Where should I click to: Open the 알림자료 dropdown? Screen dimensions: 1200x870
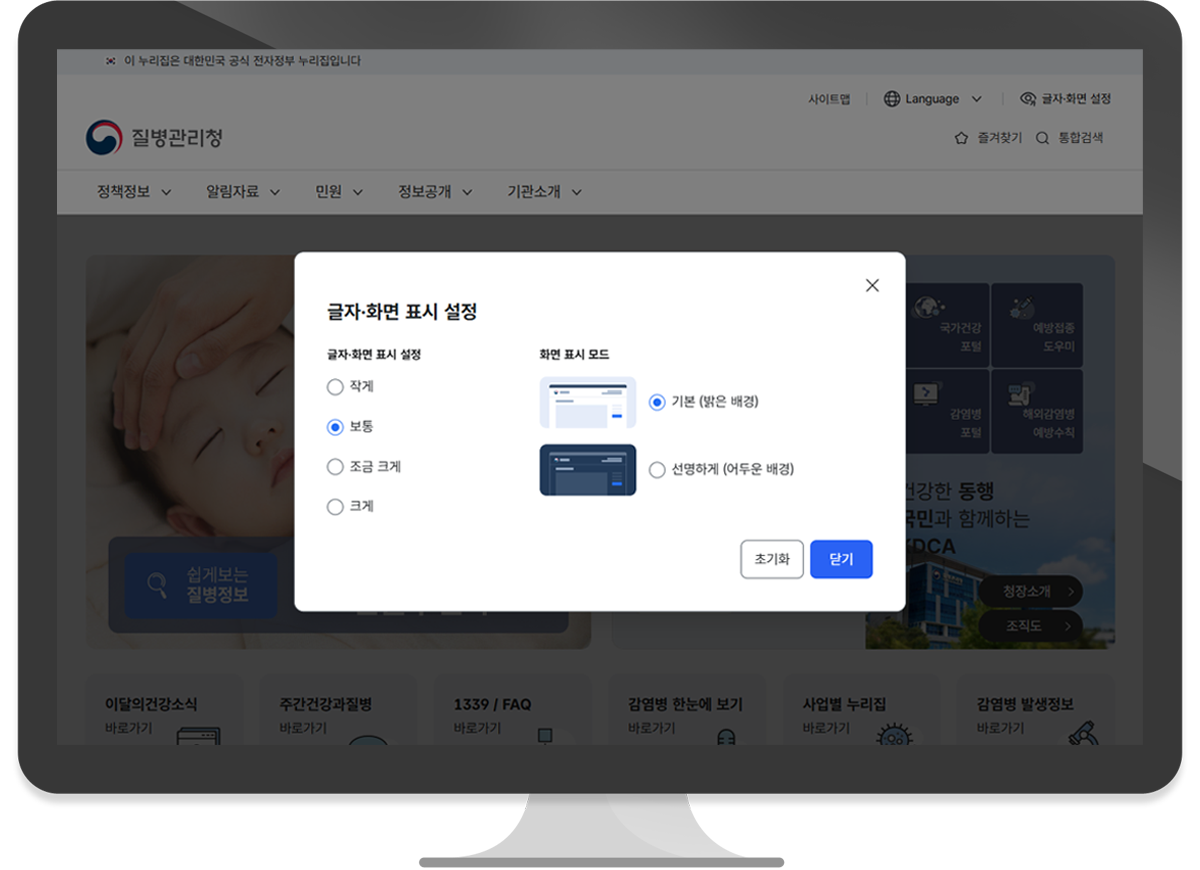276,192
